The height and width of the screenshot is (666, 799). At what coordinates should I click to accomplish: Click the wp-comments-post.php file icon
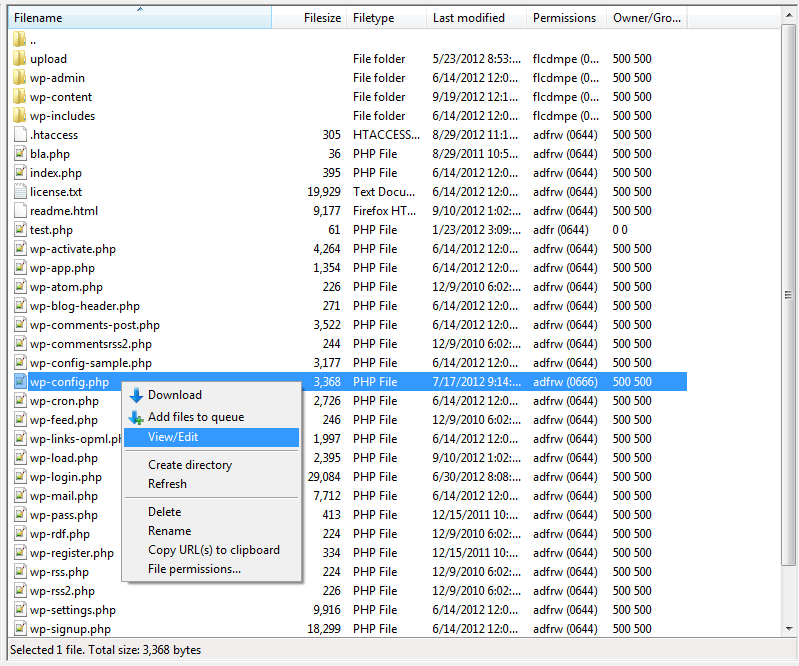pos(20,325)
